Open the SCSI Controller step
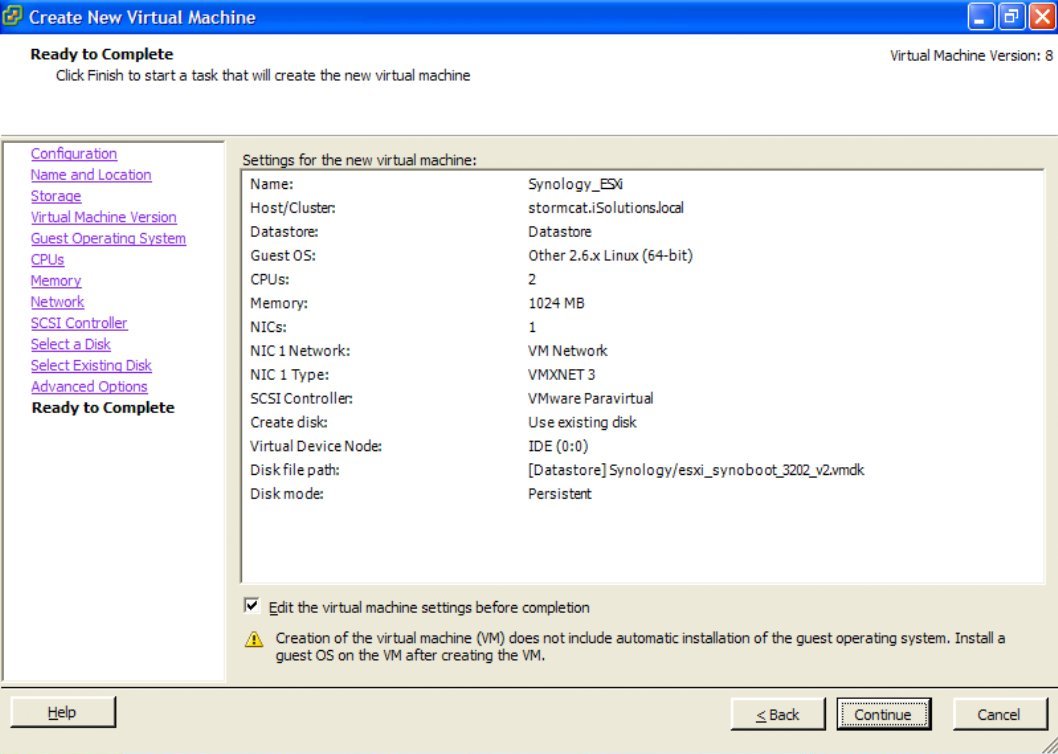Viewport: 1058px width, 754px height. [79, 323]
